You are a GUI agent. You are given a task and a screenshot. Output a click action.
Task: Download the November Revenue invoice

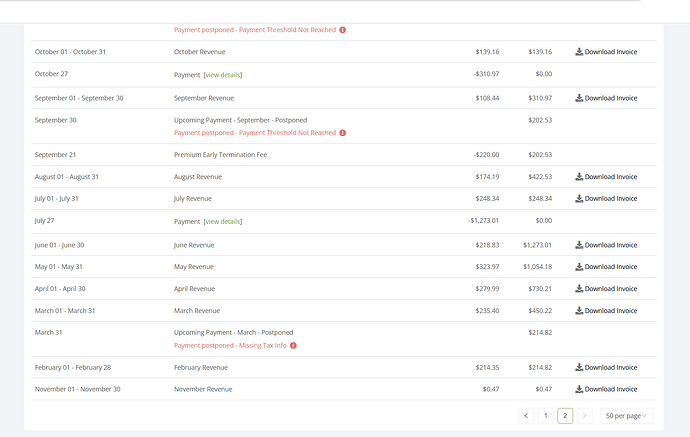(606, 390)
